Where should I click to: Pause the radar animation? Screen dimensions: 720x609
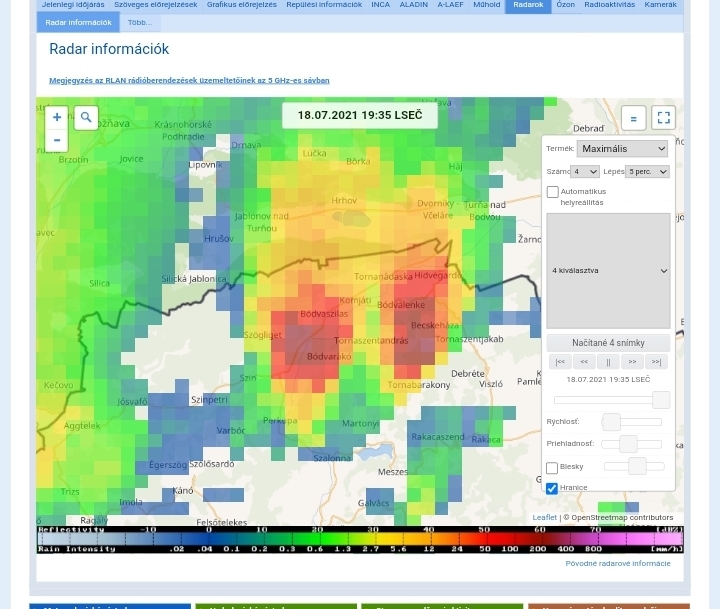(608, 362)
